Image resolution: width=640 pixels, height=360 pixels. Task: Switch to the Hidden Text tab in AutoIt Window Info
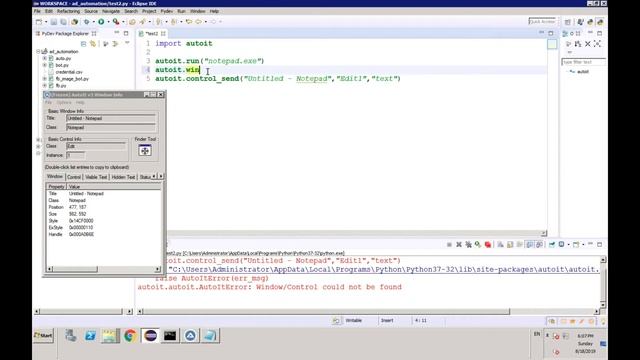123,177
